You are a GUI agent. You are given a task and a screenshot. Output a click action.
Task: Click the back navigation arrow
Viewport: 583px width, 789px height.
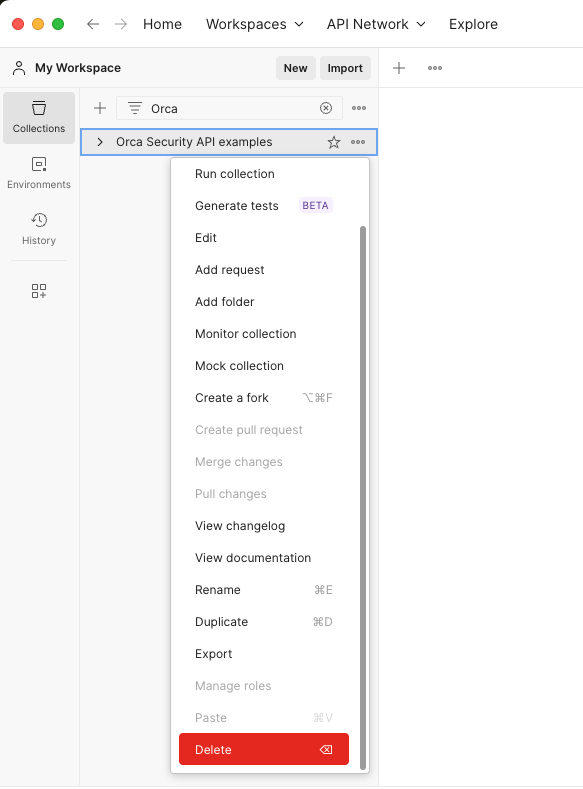[x=93, y=24]
